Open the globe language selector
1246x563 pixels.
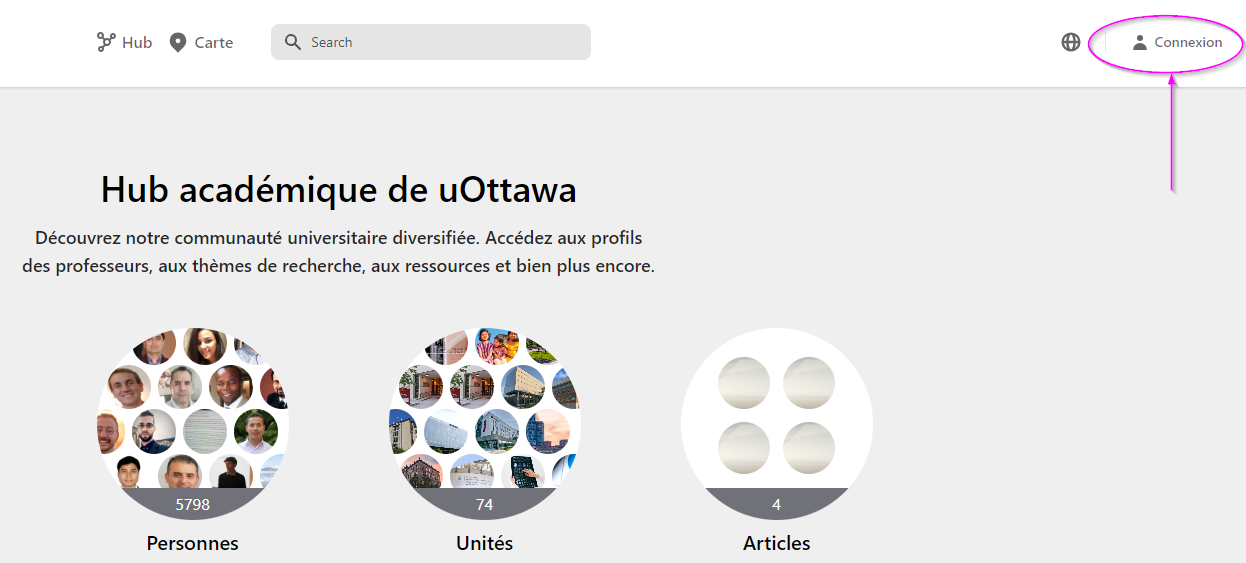pos(1071,42)
